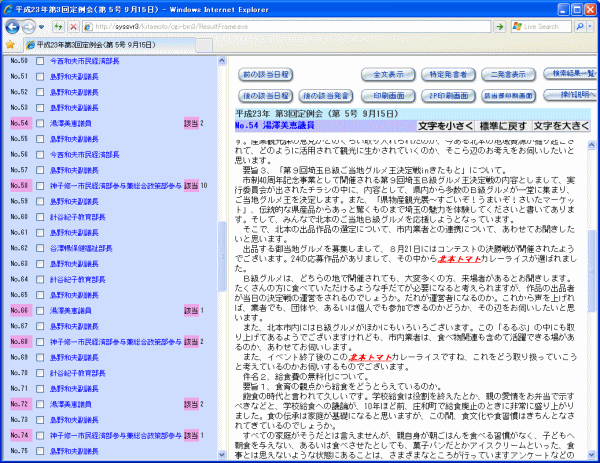The height and width of the screenshot is (463, 600).
Task: Jump using the 後の該当発言 button
Action: point(326,96)
